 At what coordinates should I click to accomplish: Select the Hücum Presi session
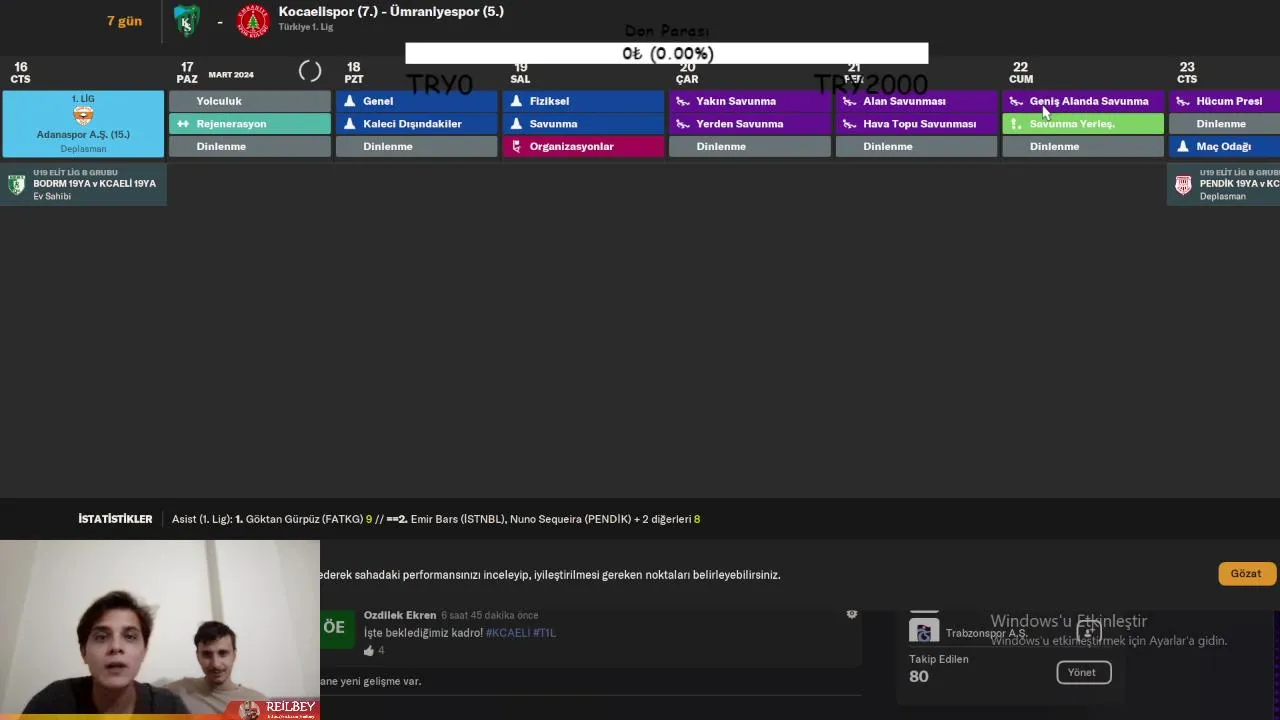click(x=1225, y=101)
